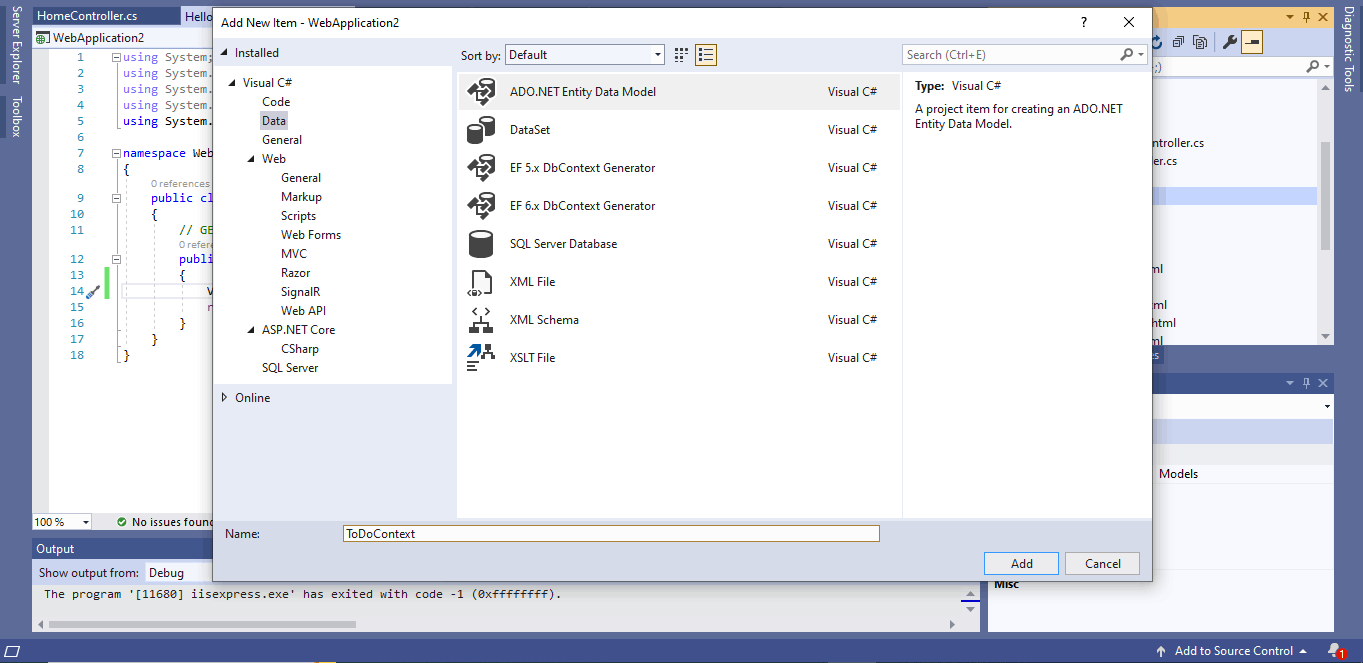Select the XSLT File template icon
Screen dimensions: 1363x663
(481, 358)
